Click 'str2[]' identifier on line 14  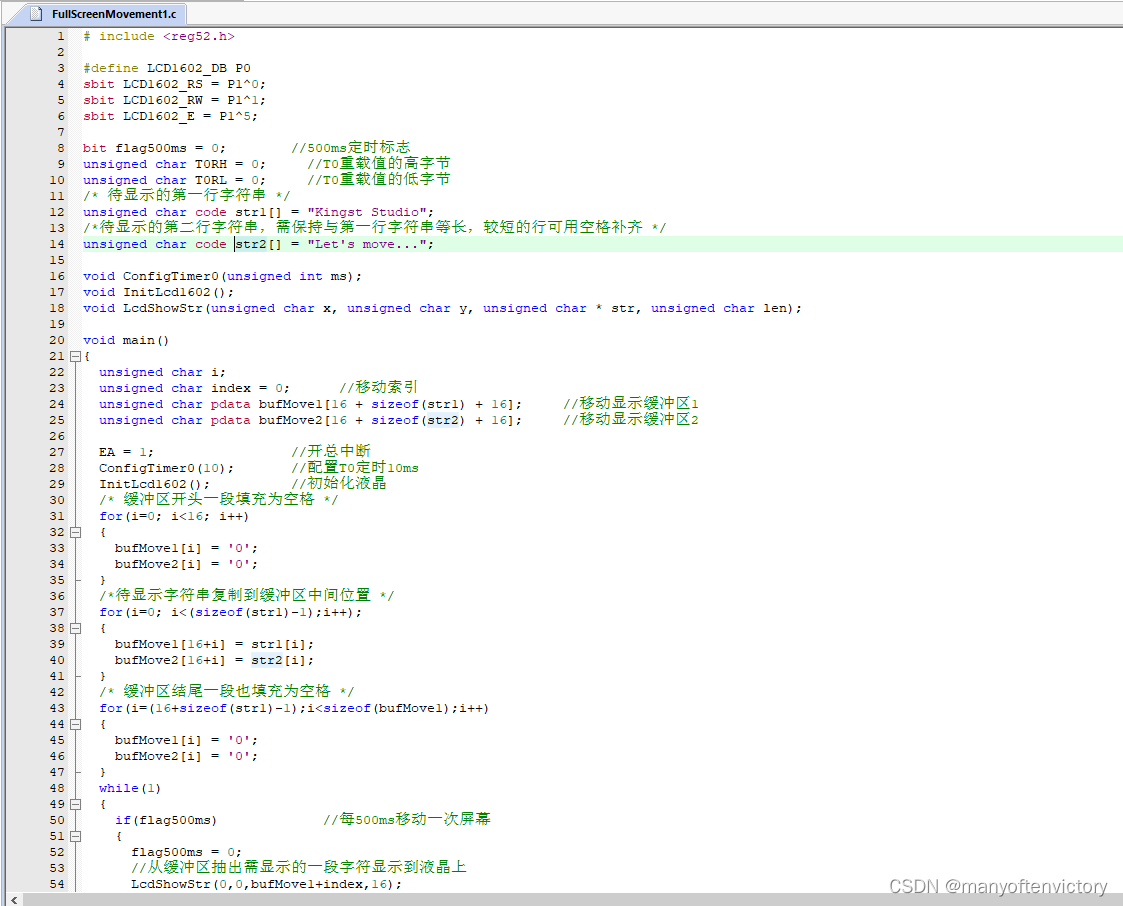click(259, 244)
